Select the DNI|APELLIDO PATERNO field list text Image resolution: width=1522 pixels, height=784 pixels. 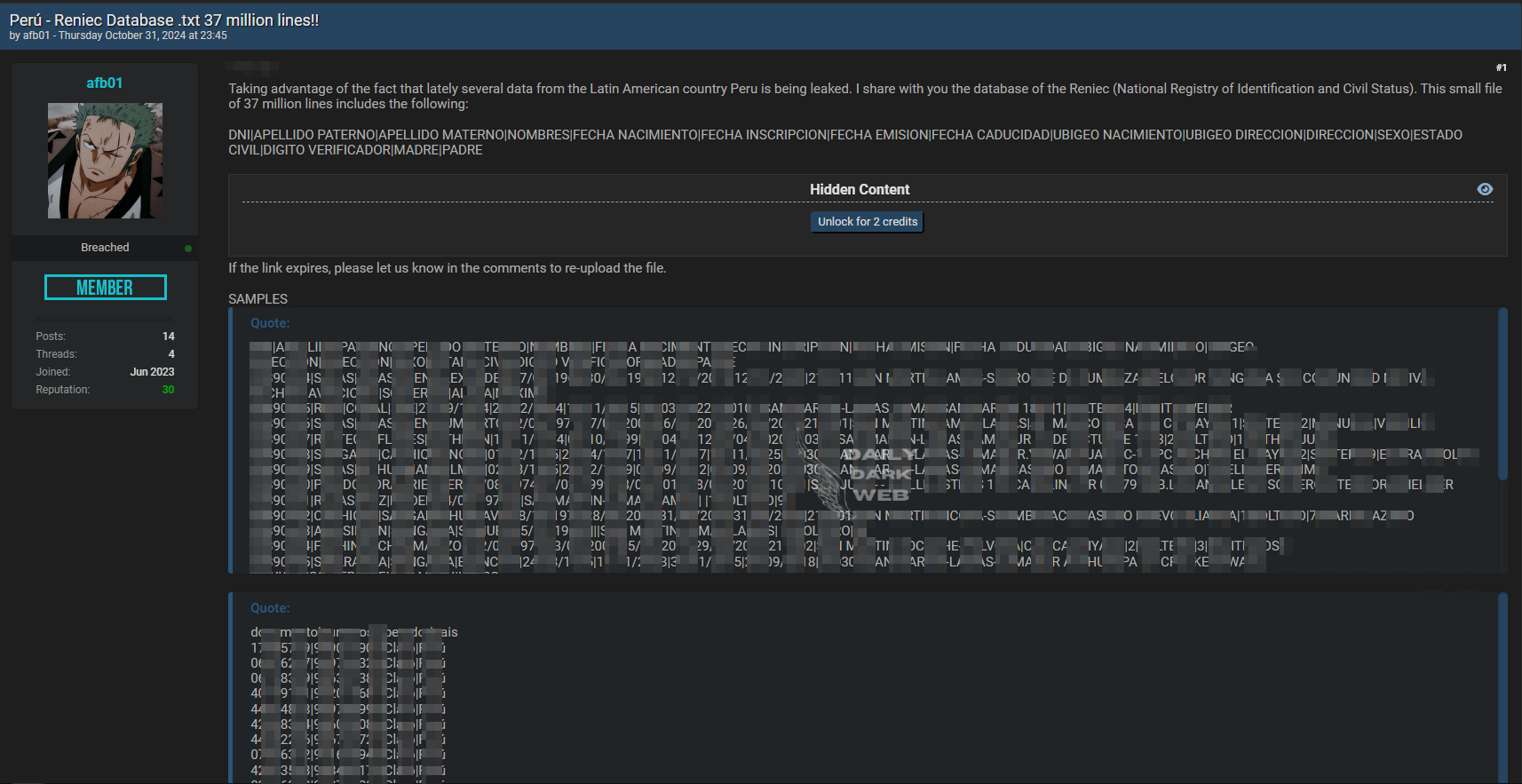845,142
